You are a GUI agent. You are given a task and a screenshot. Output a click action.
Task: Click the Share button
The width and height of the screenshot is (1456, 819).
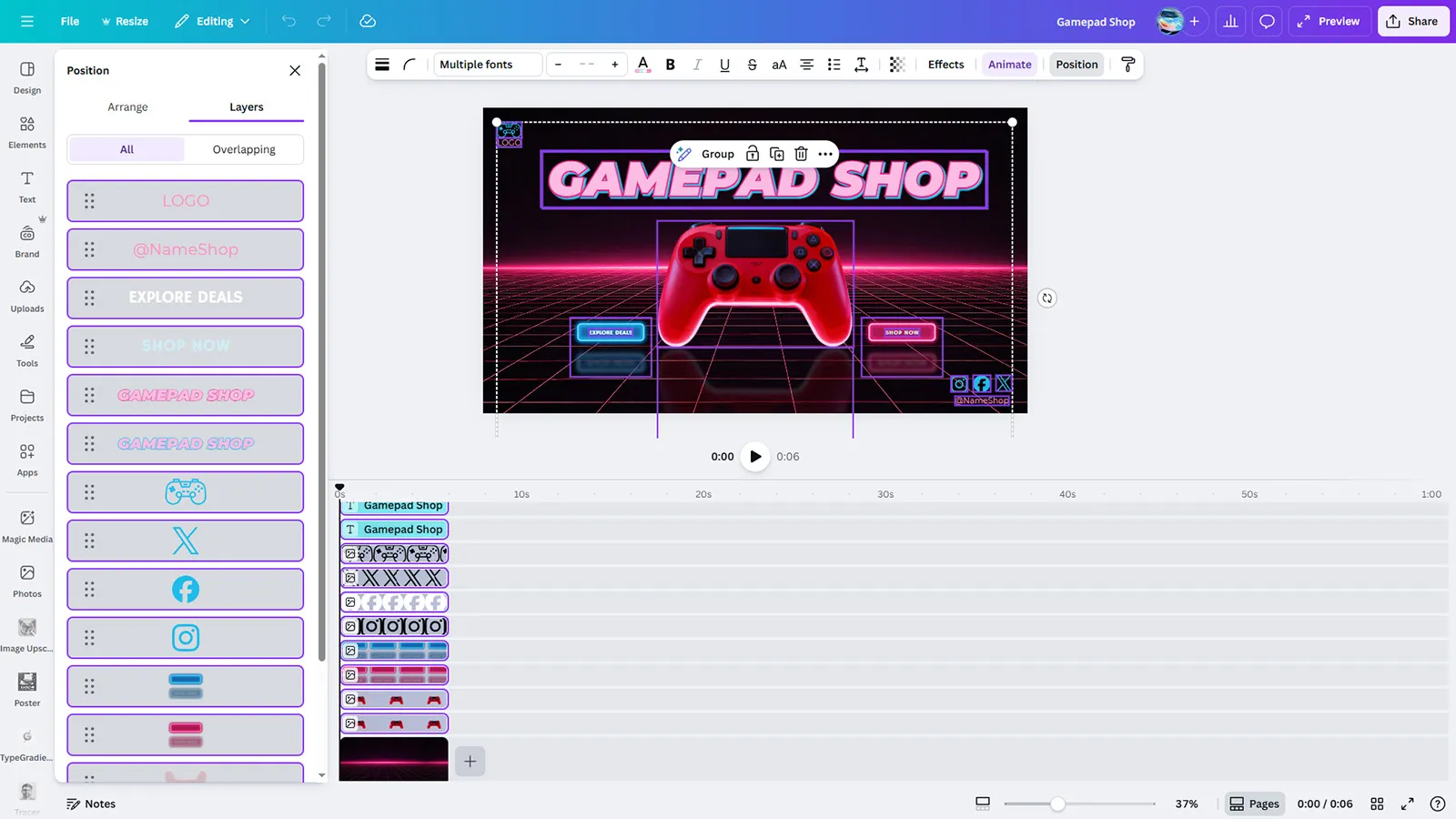1412,21
